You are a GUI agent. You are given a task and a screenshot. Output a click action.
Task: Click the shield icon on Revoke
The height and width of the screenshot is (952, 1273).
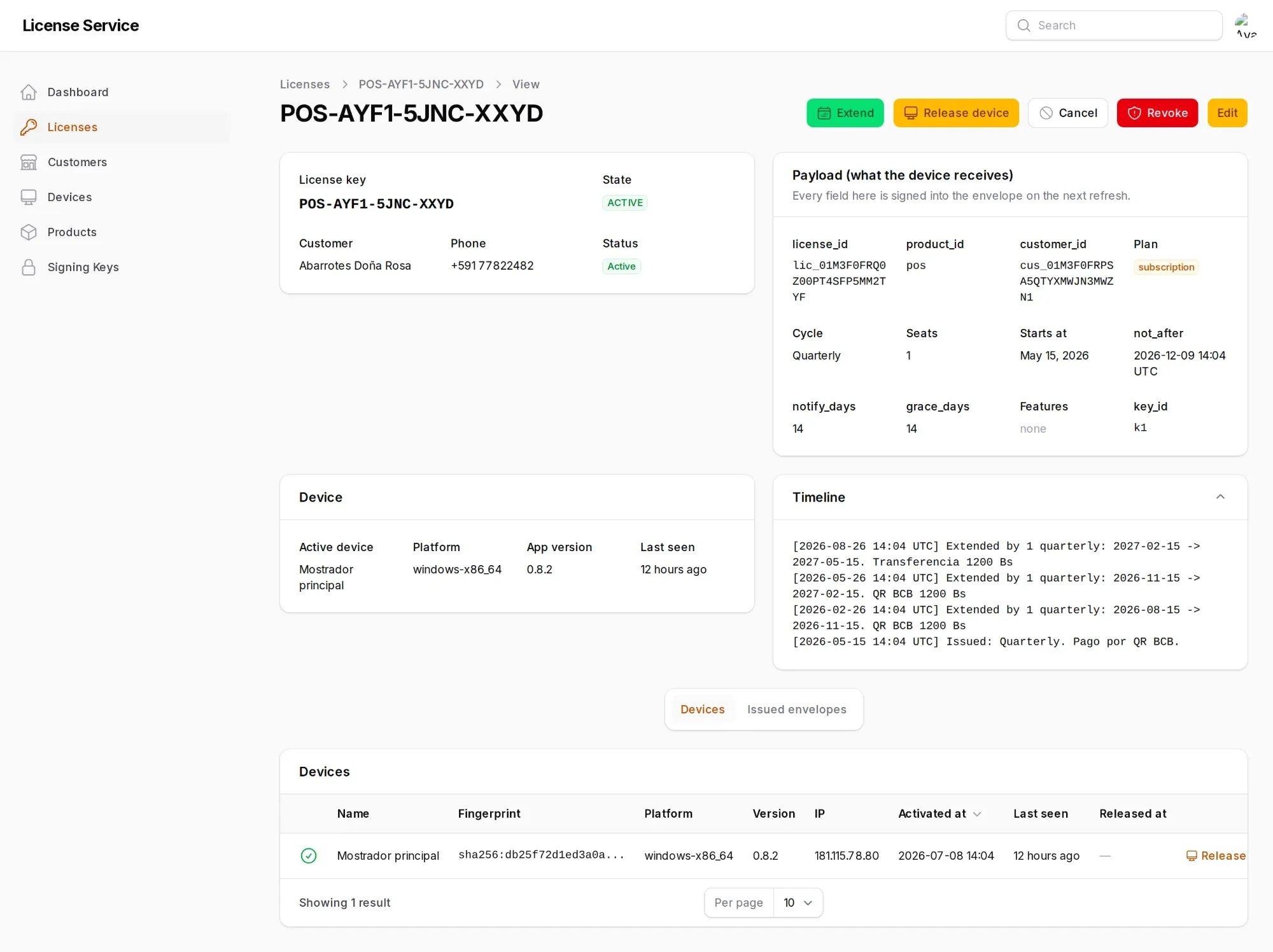(1134, 113)
